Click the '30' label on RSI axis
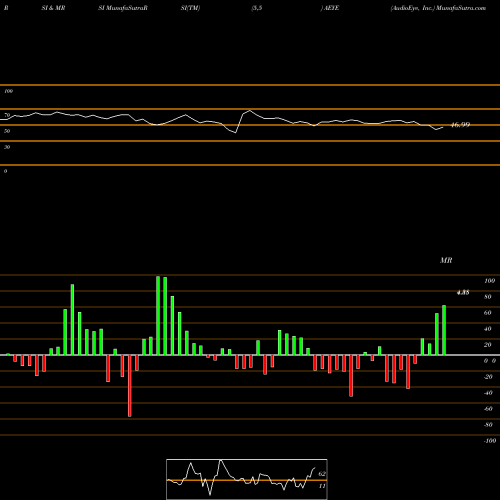This screenshot has width=500, height=500. (x=7, y=147)
